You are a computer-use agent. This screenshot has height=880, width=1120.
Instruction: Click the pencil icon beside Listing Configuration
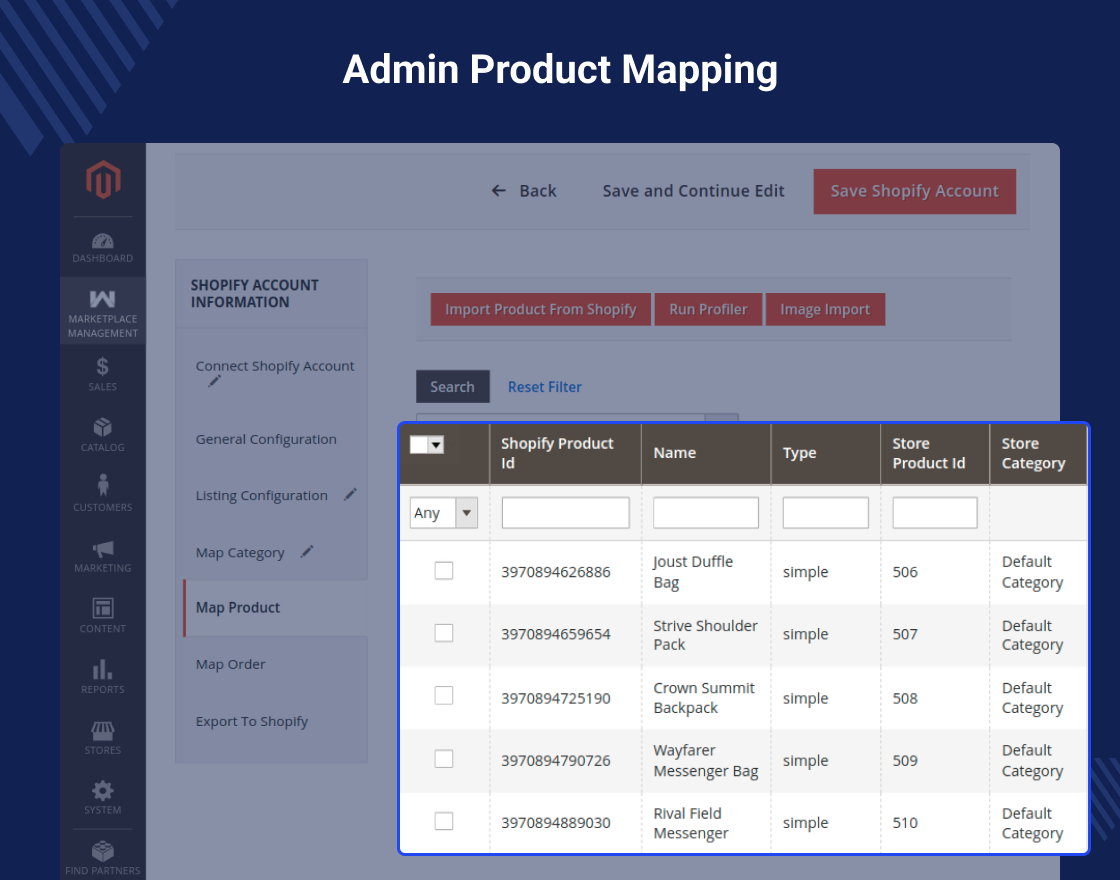pos(350,494)
